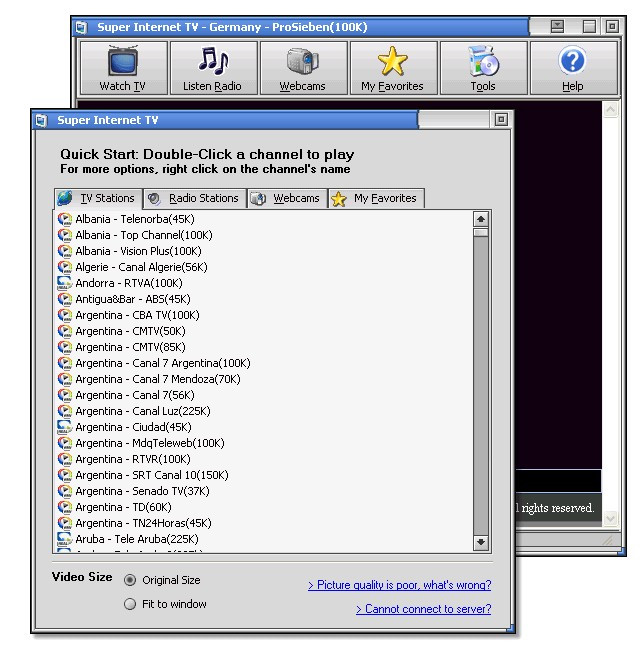641x650 pixels.
Task: Click icon beside Argentina - Canal Luz(225K)
Action: pyautogui.click(x=65, y=411)
